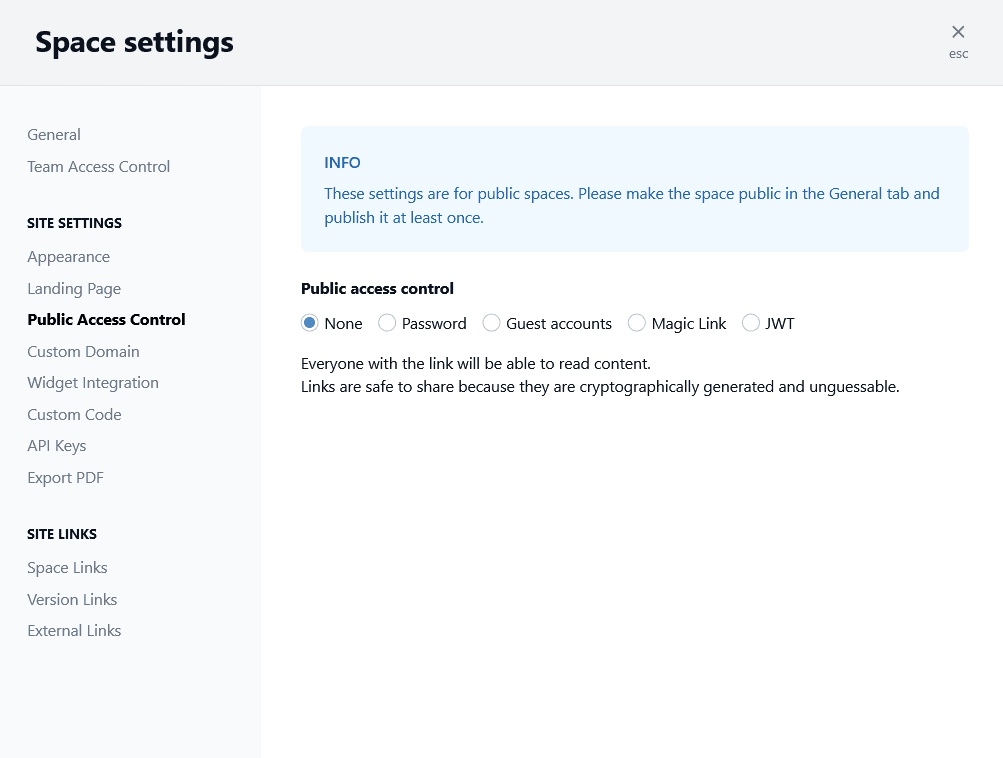1003x758 pixels.
Task: Go to API Keys settings
Action: (57, 446)
